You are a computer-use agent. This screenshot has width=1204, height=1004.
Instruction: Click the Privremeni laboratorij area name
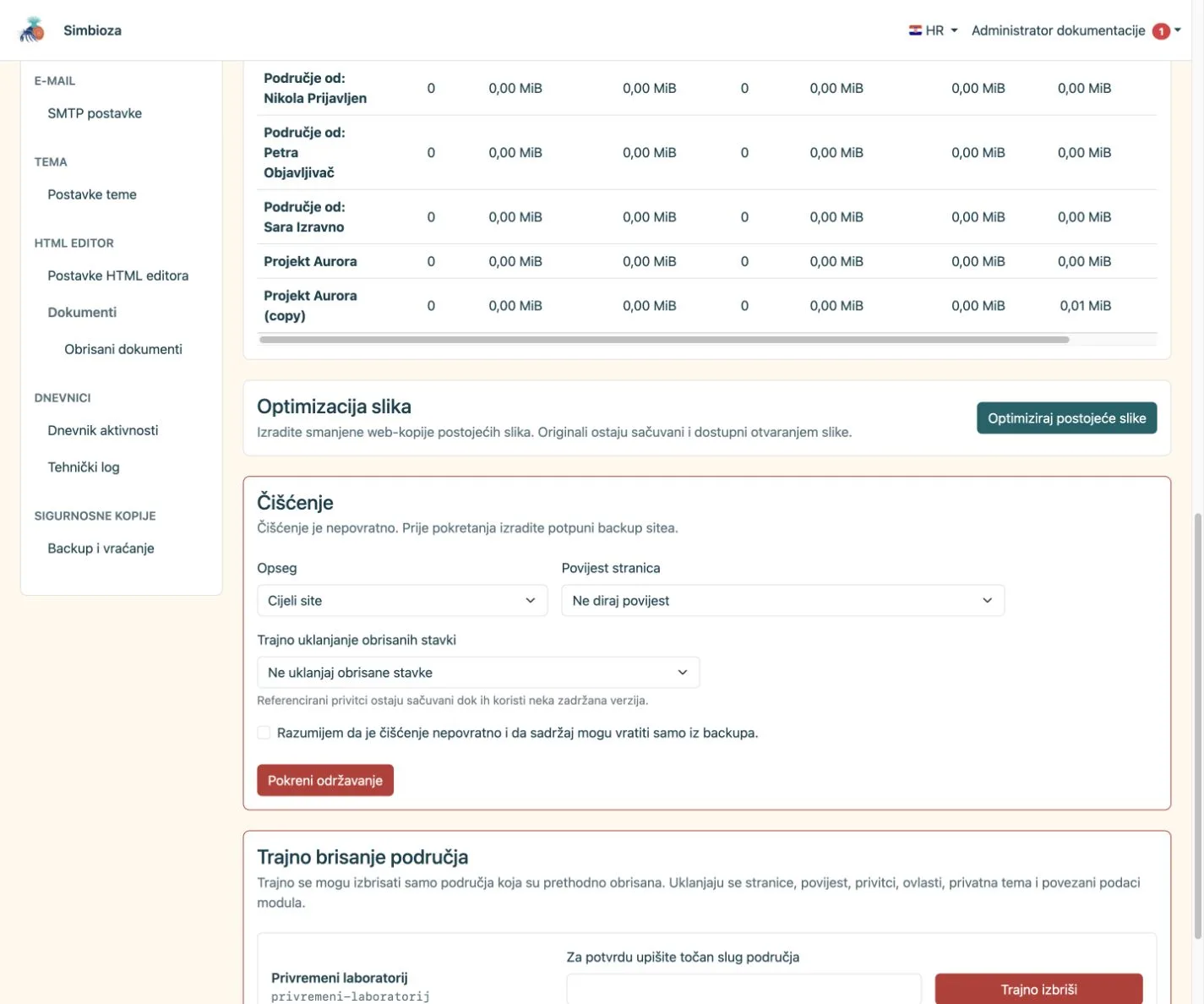340,977
